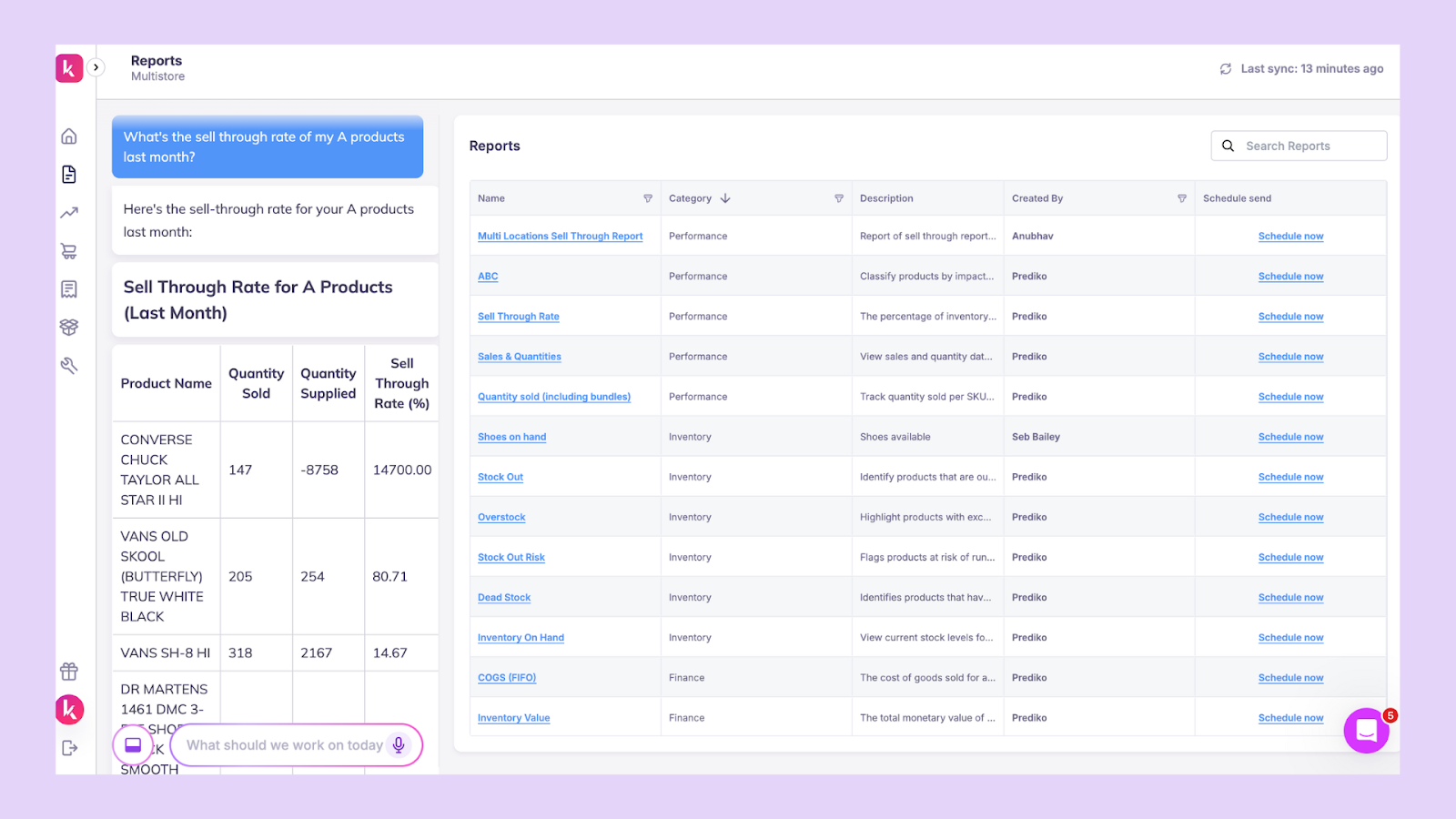Open the pink profile avatar in sidebar
Viewport: 1456px width, 819px height.
click(70, 710)
